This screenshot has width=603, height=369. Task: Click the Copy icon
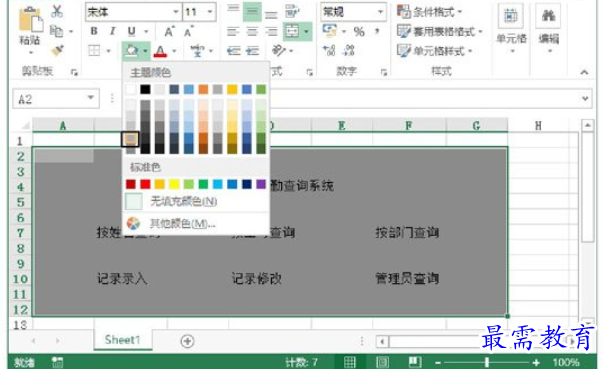57,31
